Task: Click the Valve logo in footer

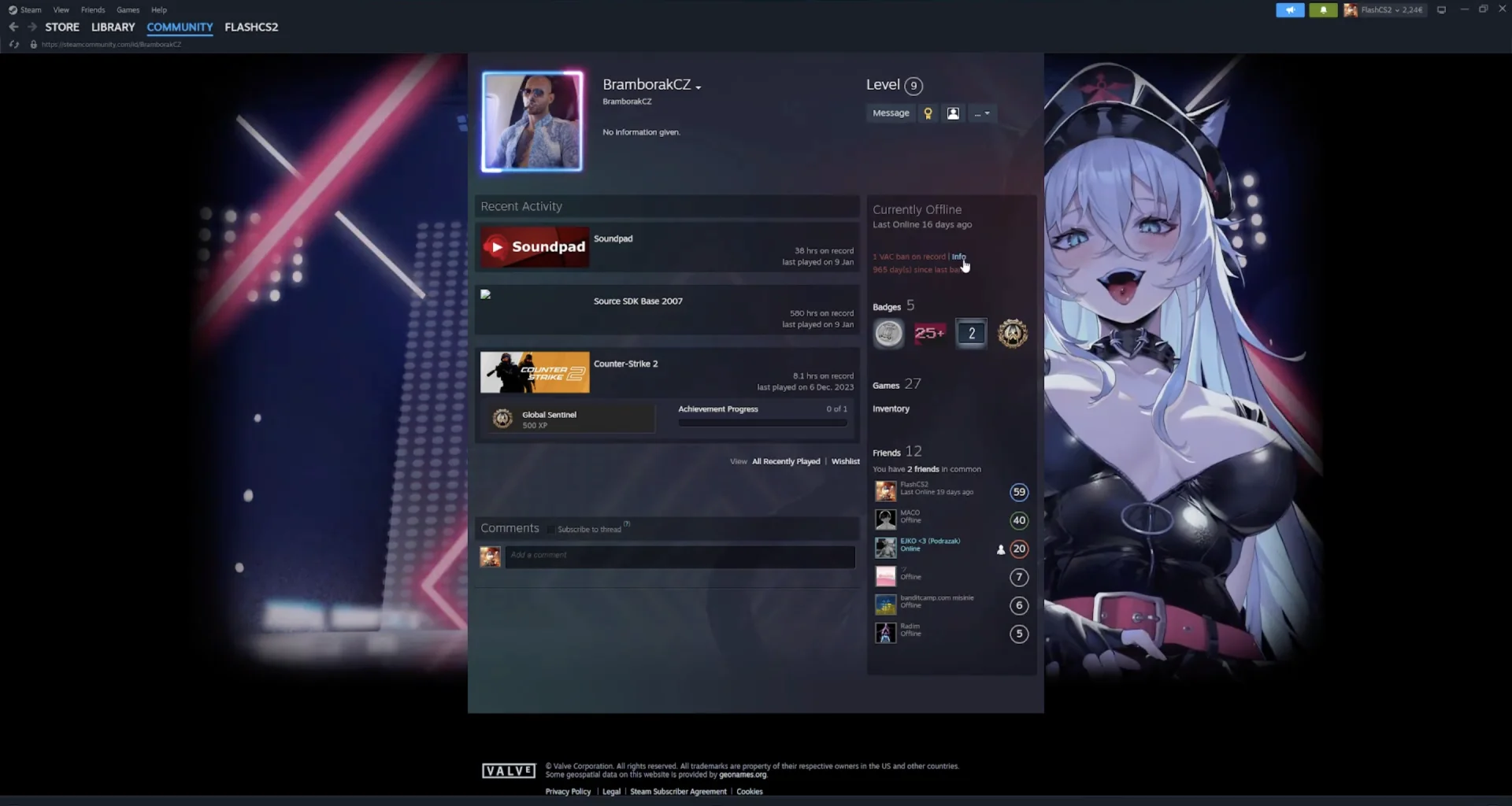Action: click(x=509, y=771)
